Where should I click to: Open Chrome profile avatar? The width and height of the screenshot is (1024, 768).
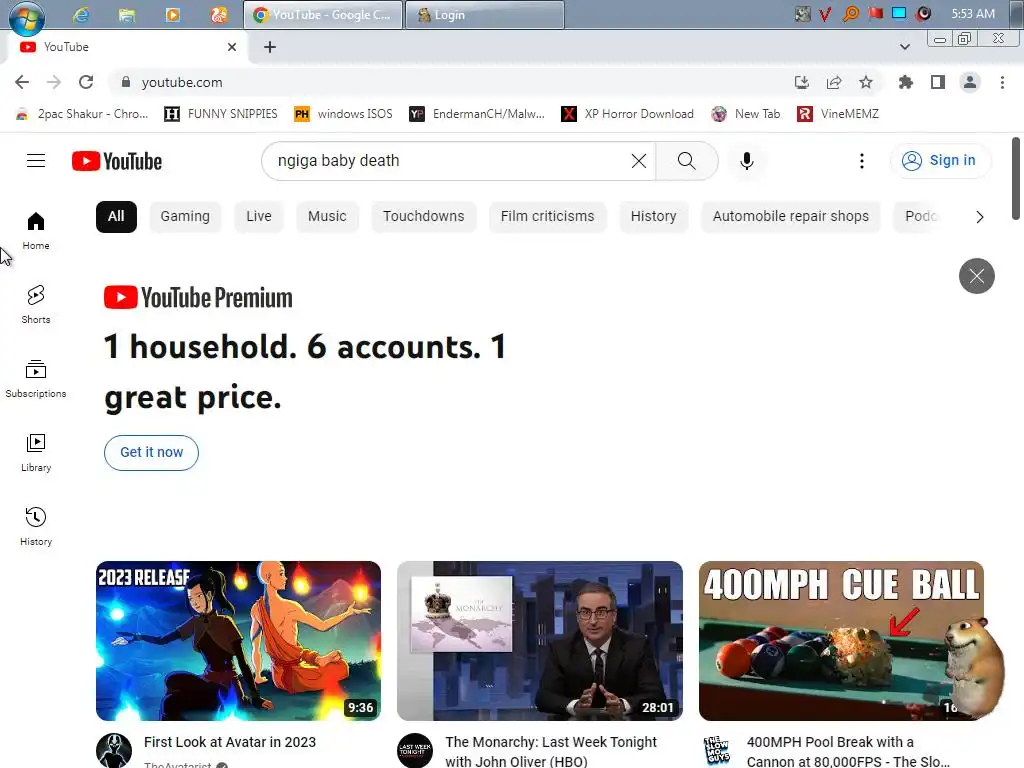click(970, 82)
